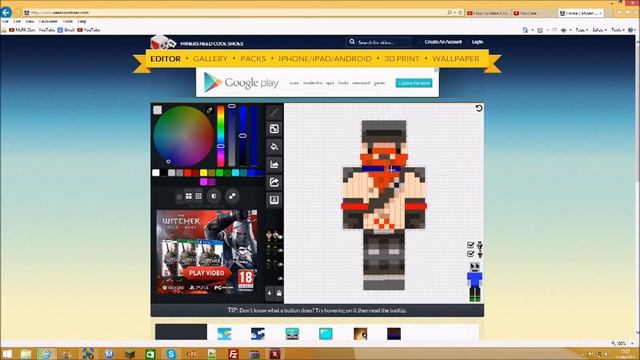Open the 3D PRINT tab
This screenshot has width=640, height=360.
click(402, 59)
